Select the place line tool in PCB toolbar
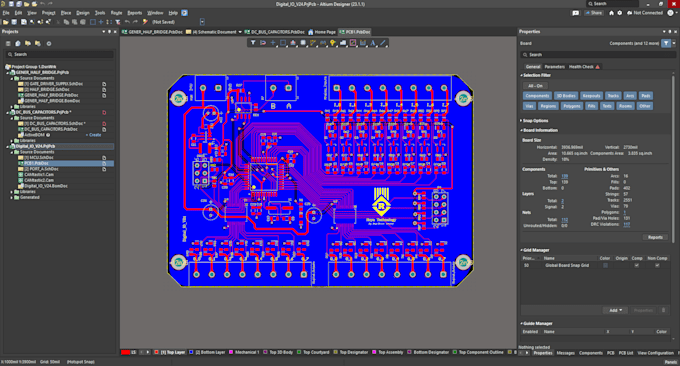The image size is (680, 366). pyautogui.click(x=383, y=42)
